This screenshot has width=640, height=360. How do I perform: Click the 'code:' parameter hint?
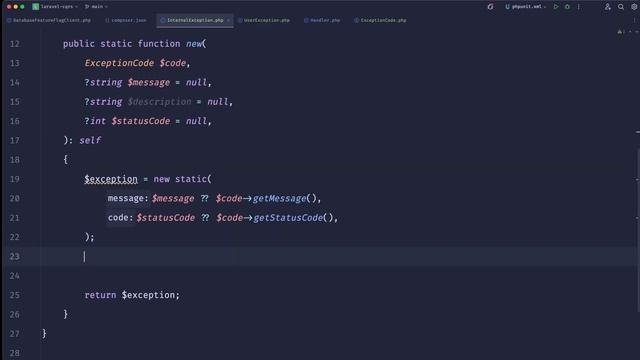120,218
